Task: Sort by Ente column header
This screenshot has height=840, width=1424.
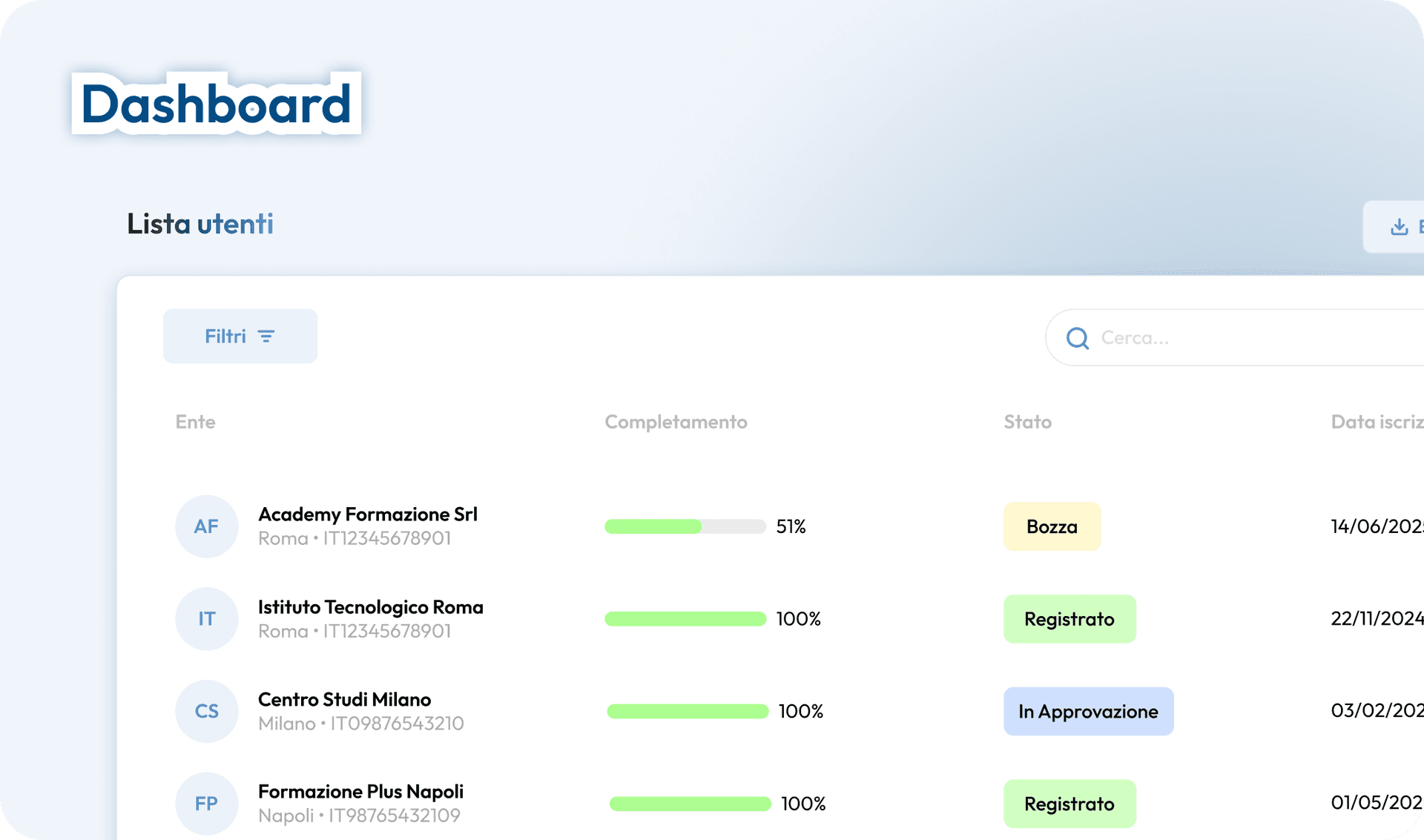Action: pyautogui.click(x=195, y=422)
